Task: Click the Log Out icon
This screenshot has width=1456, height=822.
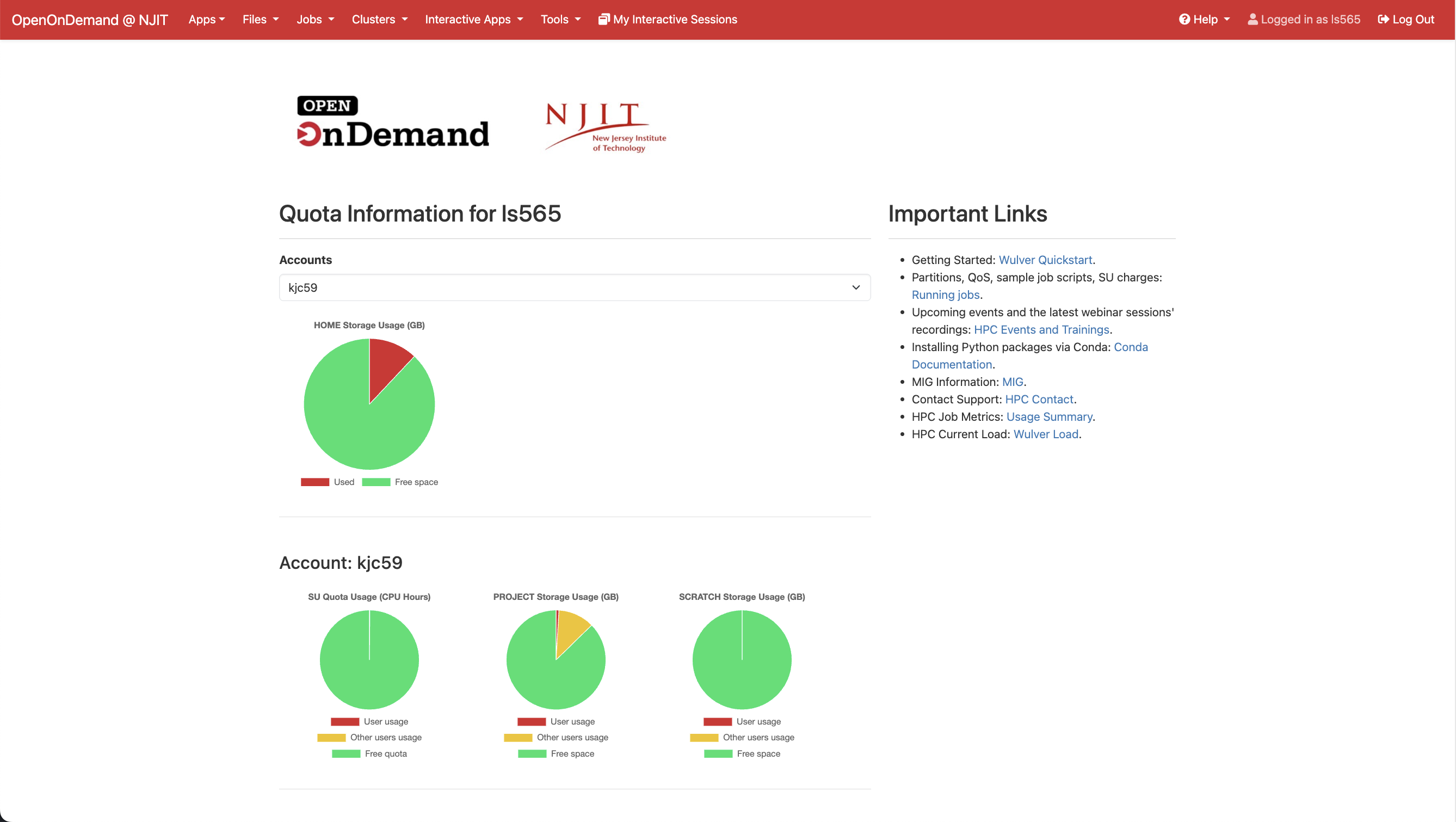Action: pyautogui.click(x=1385, y=19)
